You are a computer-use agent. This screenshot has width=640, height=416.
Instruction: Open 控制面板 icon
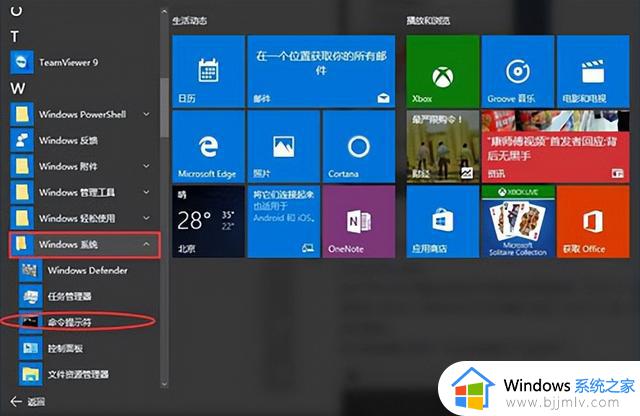pyautogui.click(x=31, y=348)
